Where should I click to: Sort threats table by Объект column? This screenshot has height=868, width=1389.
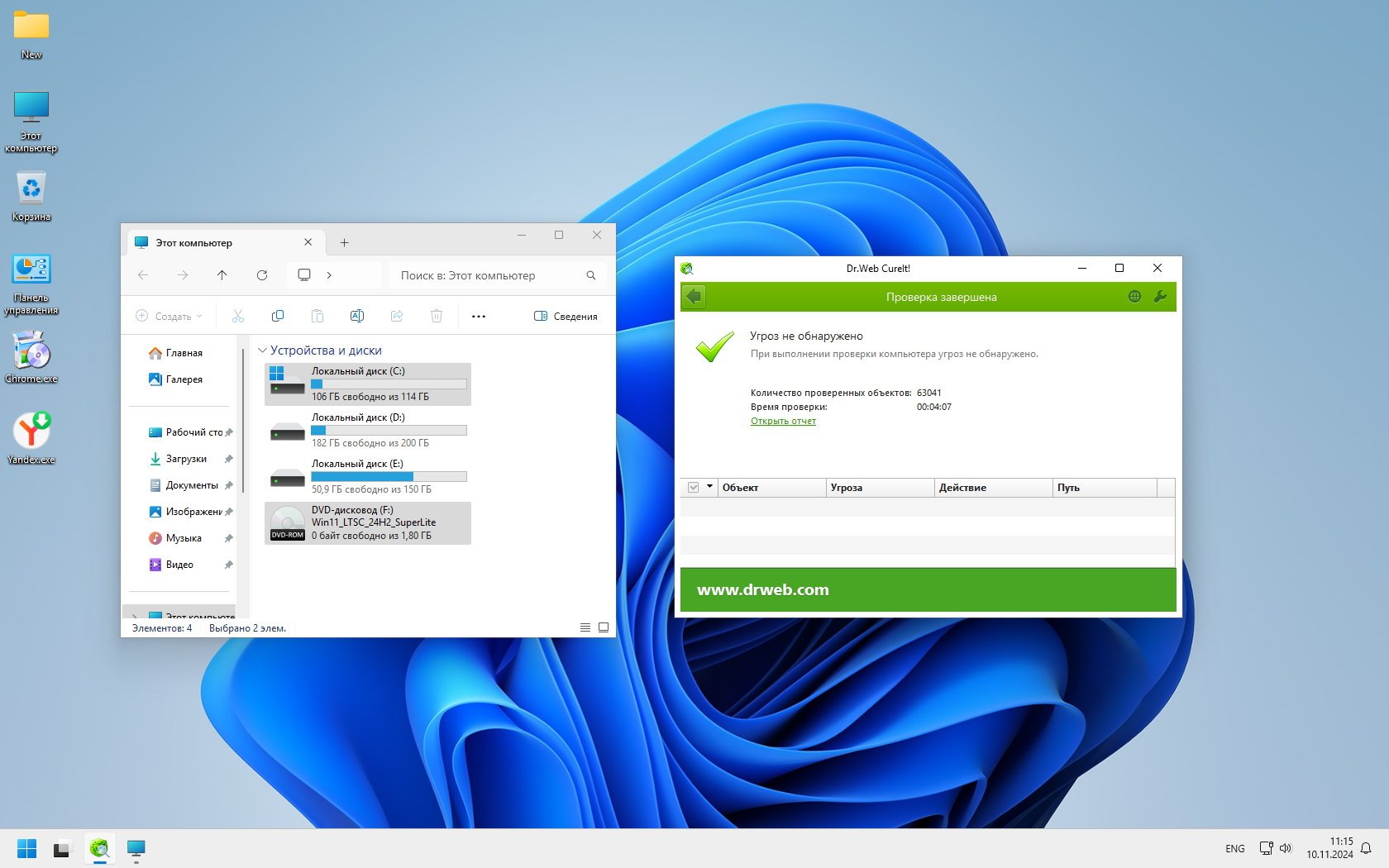(x=771, y=488)
